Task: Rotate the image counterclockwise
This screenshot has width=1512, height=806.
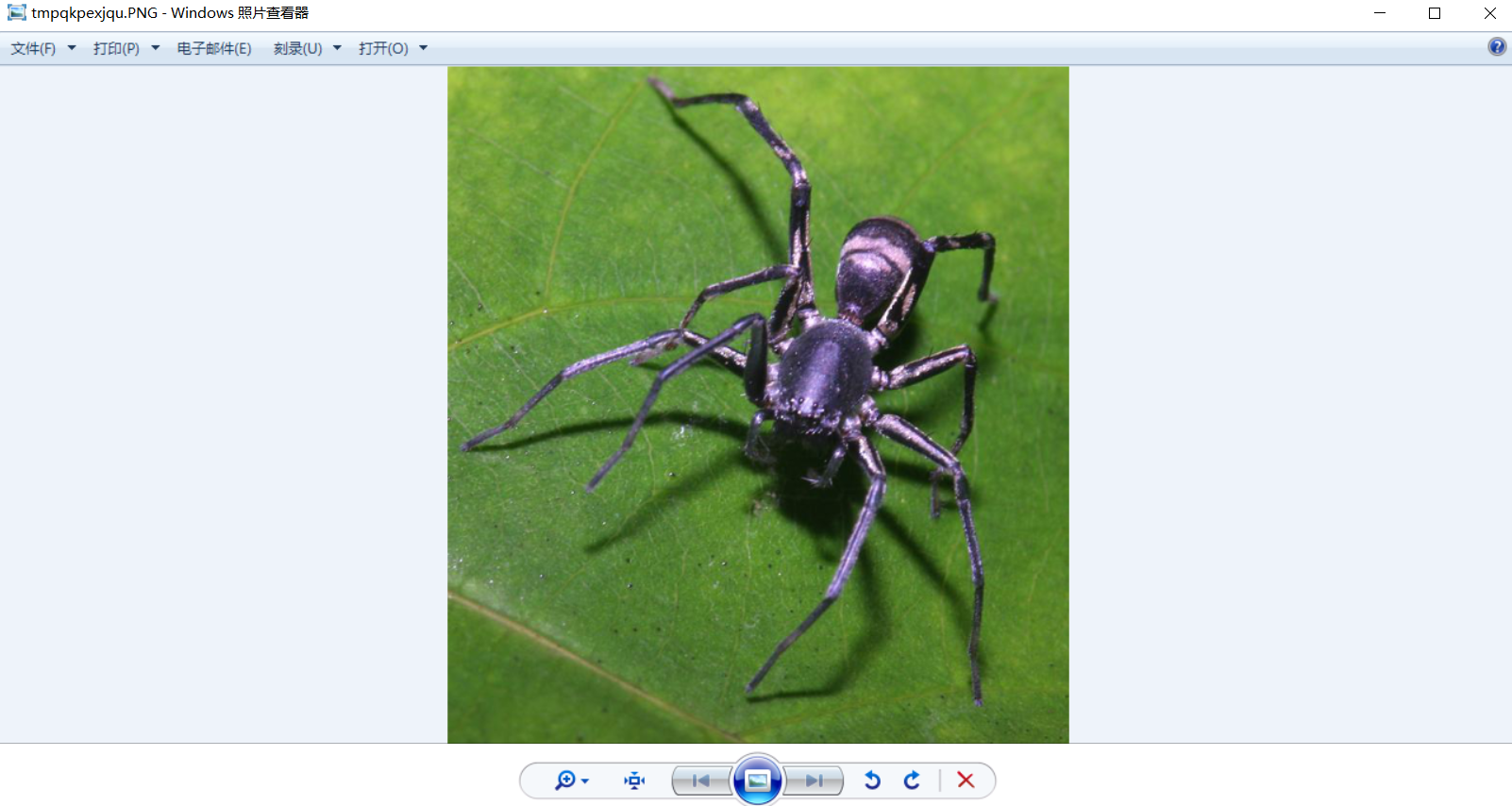Action: coord(872,781)
